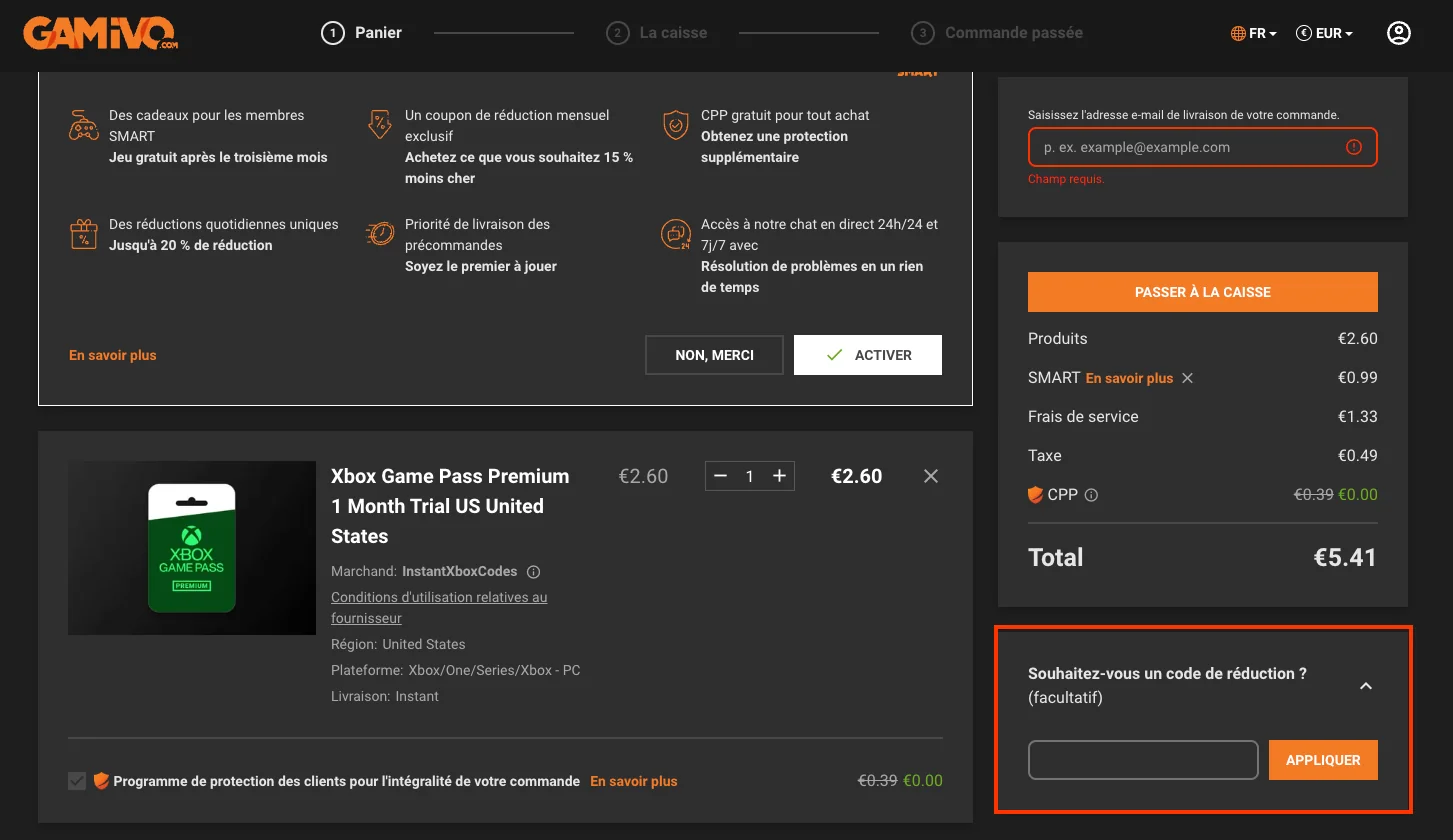The image size is (1453, 840).
Task: Click the Frais de service label
Action: click(x=1083, y=416)
